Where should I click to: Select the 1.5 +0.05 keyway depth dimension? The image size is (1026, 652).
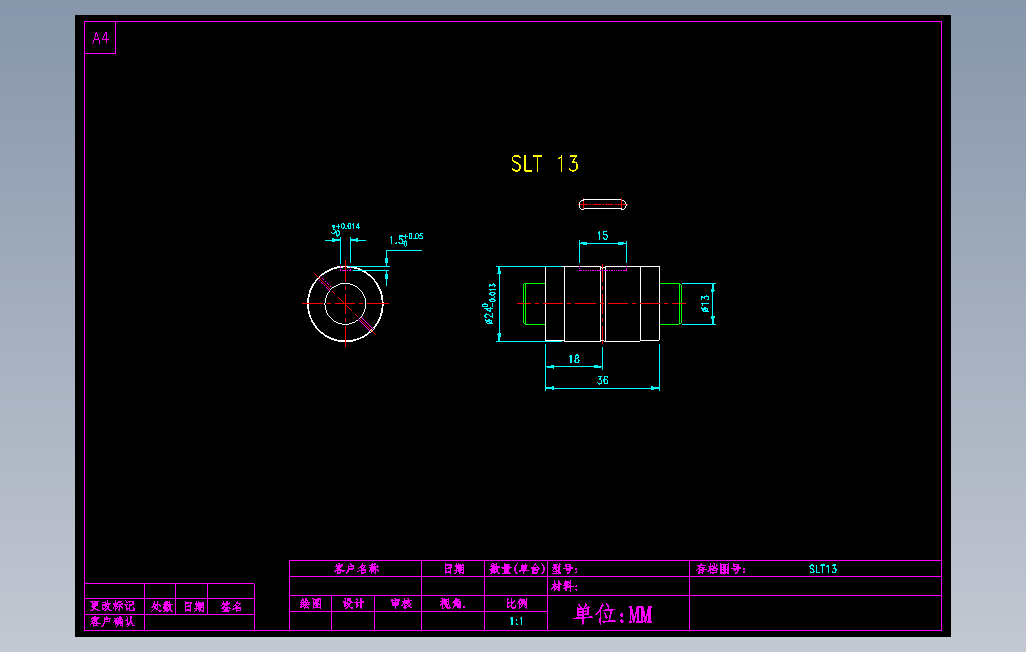(406, 239)
